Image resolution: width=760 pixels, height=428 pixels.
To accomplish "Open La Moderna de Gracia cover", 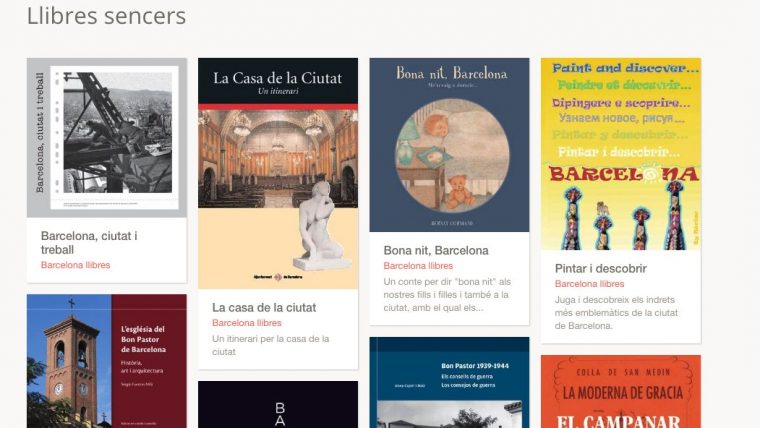I will tap(621, 392).
